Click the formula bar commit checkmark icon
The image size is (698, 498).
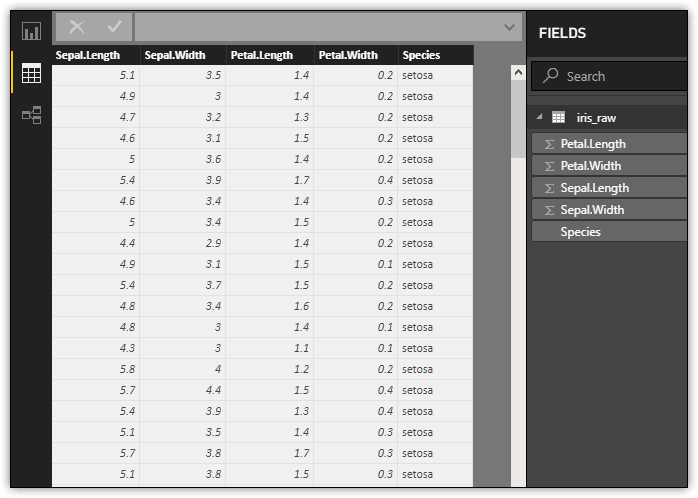point(114,27)
